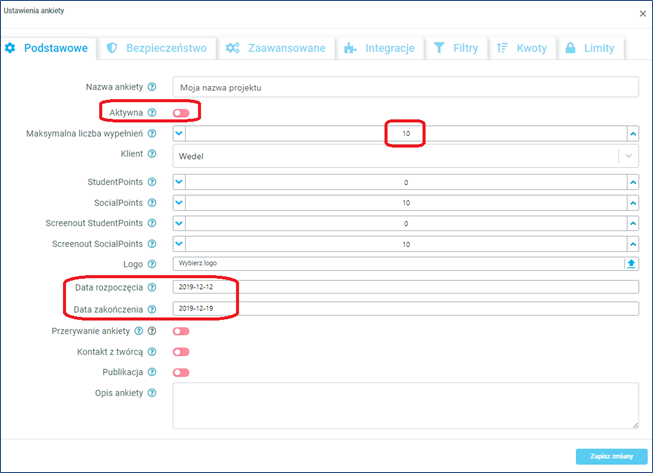Switch to the Bezpieczeństwo tab

click(156, 48)
